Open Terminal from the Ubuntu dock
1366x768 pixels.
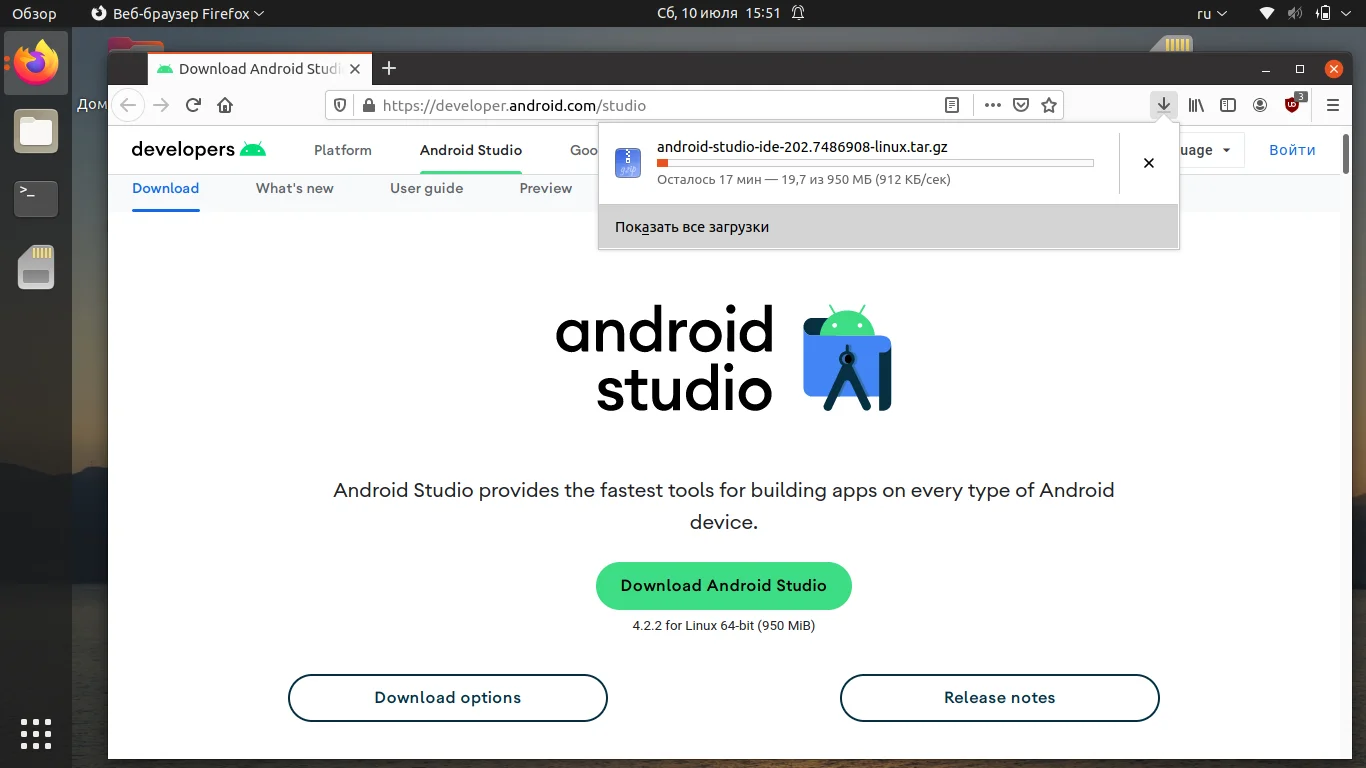coord(36,199)
